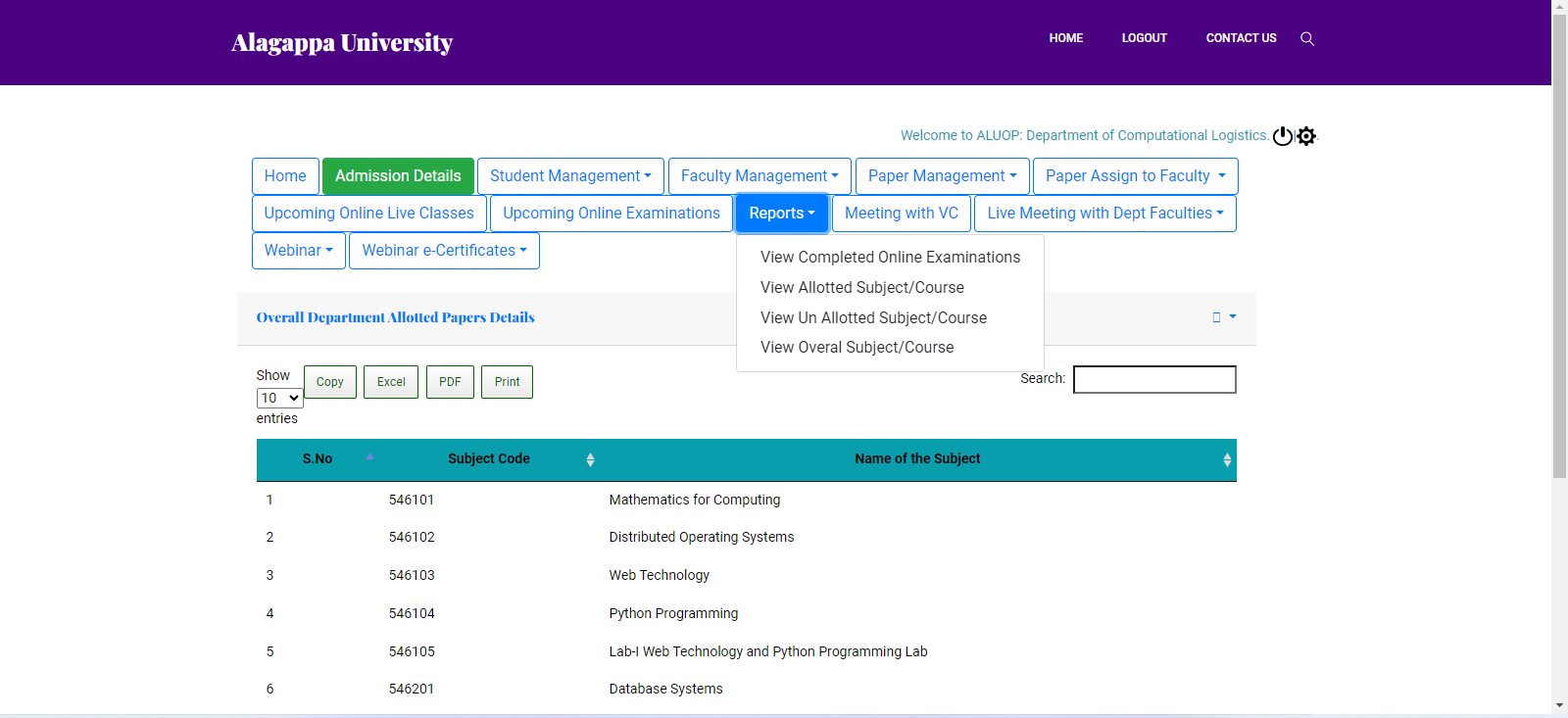This screenshot has height=718, width=1568.
Task: Change the show entries count select
Action: tap(279, 398)
